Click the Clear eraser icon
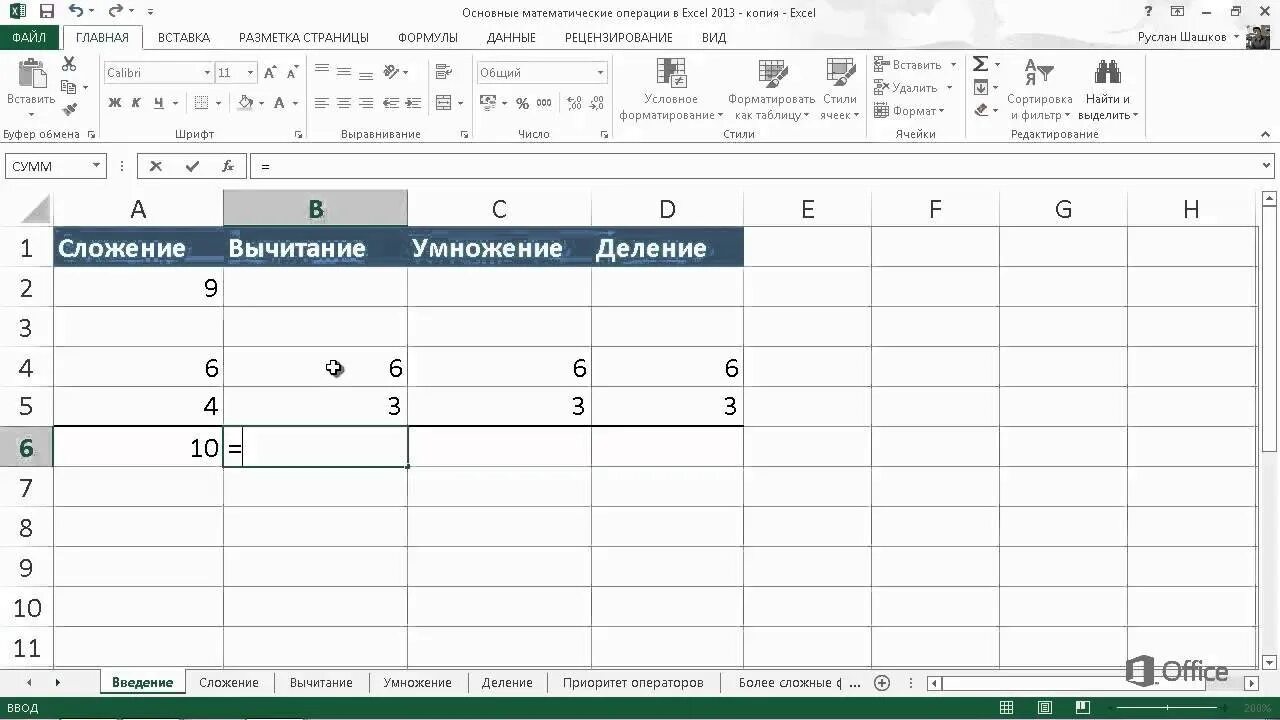The image size is (1280, 720). click(981, 110)
